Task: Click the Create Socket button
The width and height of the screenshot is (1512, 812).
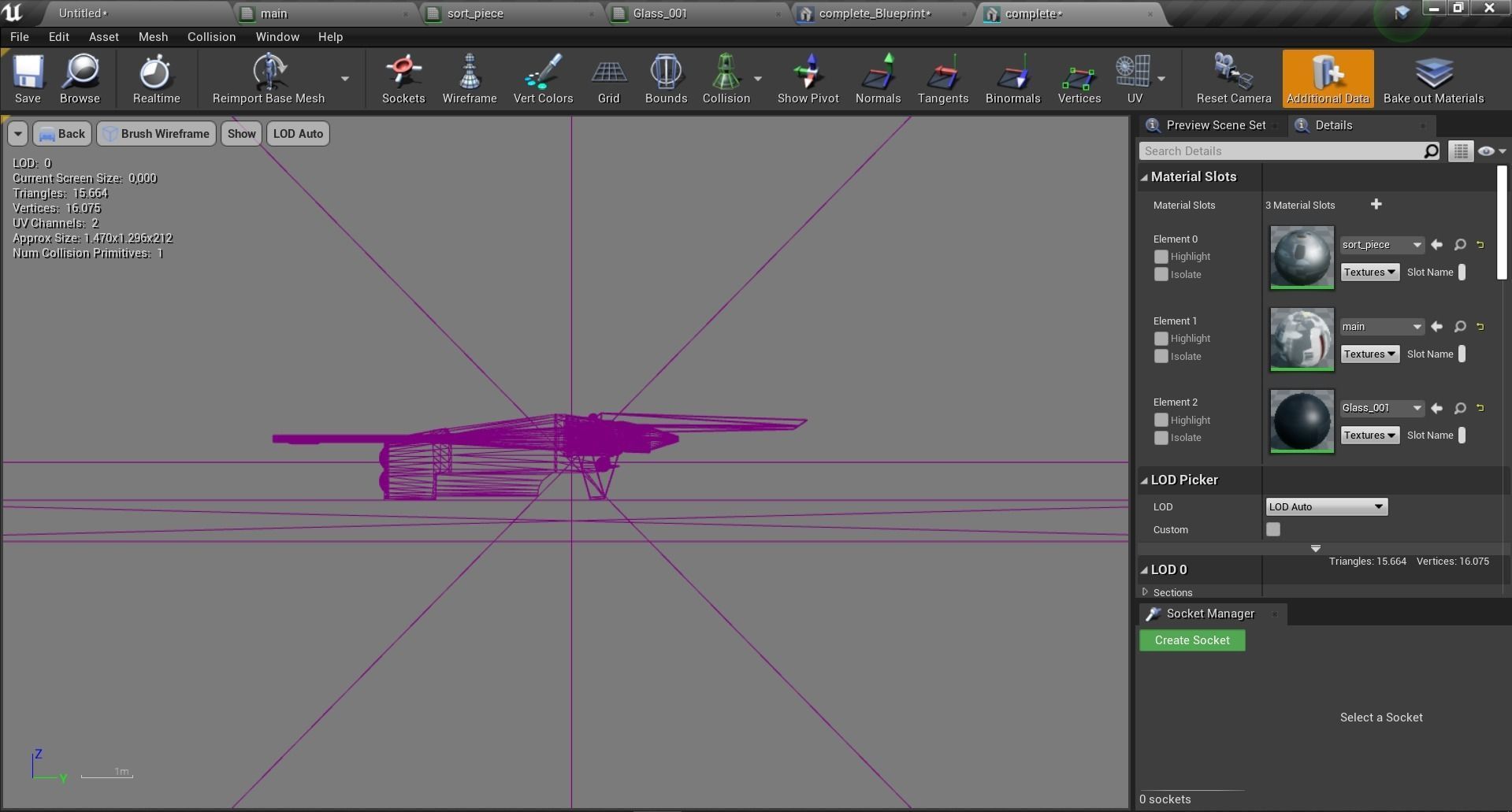Action: tap(1192, 640)
